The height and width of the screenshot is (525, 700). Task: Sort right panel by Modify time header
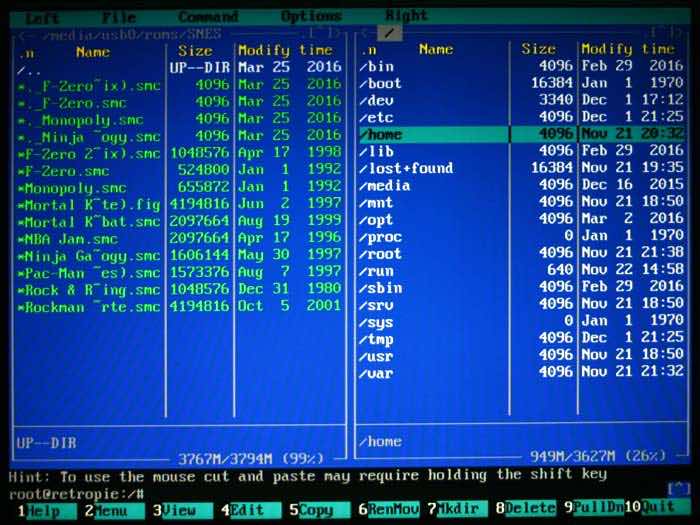pyautogui.click(x=628, y=48)
